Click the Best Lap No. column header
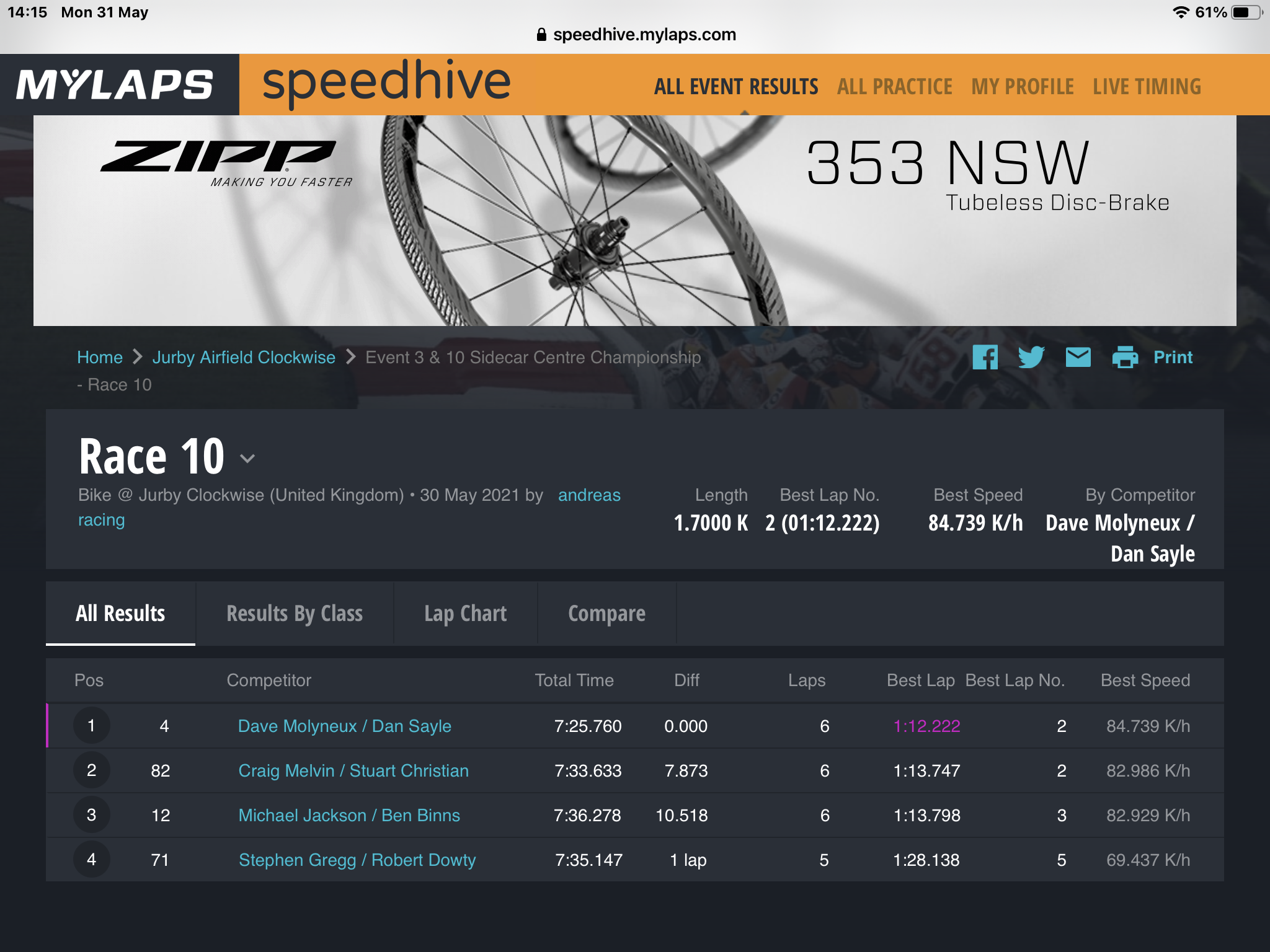 (x=1015, y=681)
